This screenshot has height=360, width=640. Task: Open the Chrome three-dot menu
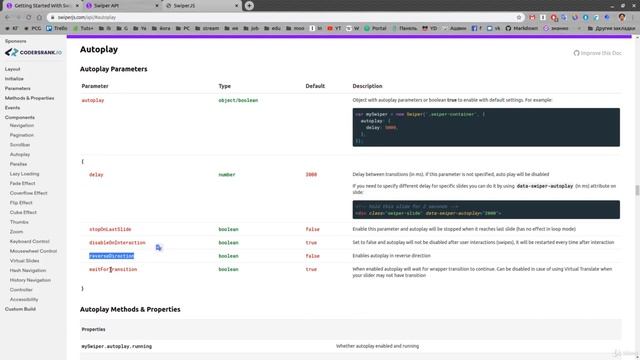tap(633, 18)
